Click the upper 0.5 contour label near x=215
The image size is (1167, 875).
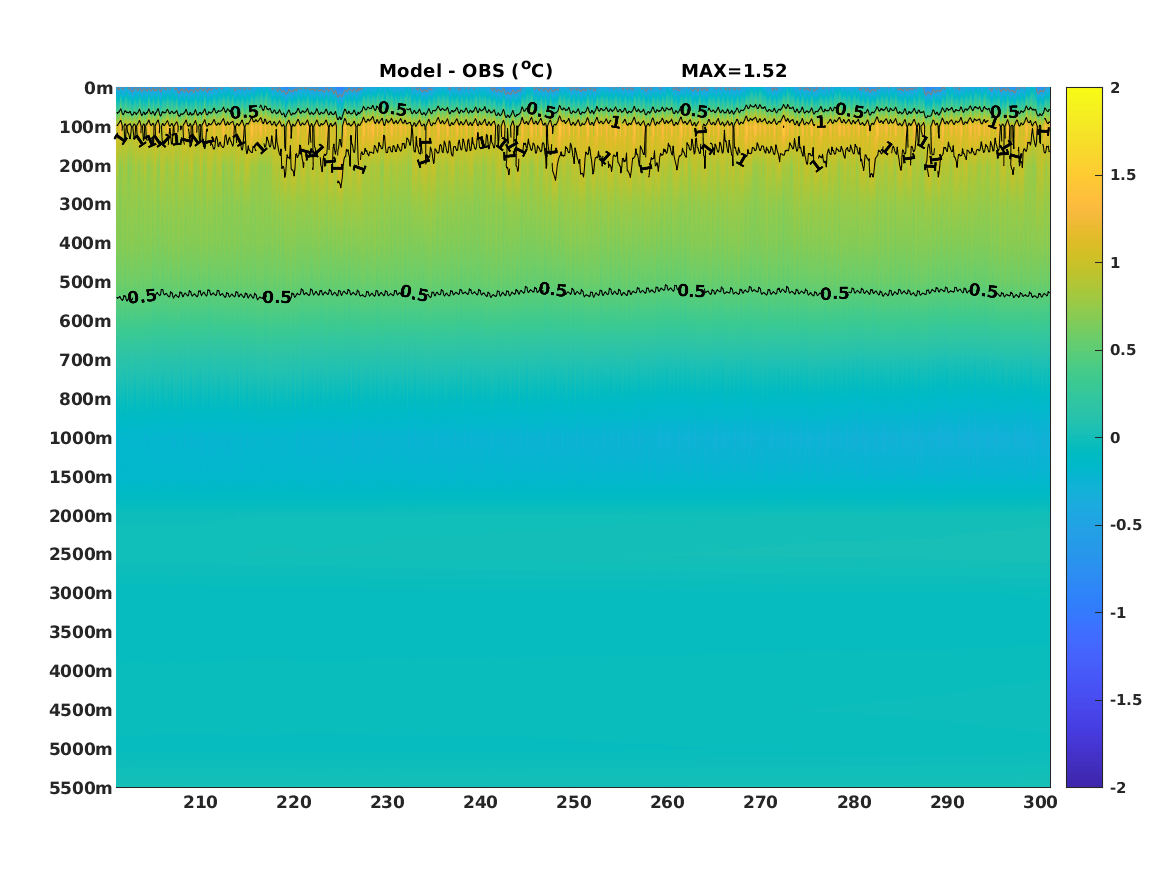click(x=244, y=113)
